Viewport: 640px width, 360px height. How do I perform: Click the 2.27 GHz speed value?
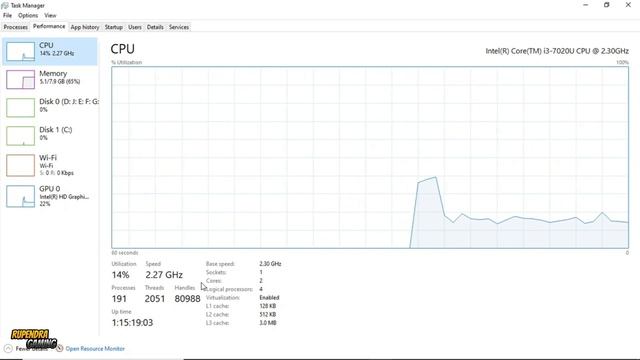[x=164, y=275]
